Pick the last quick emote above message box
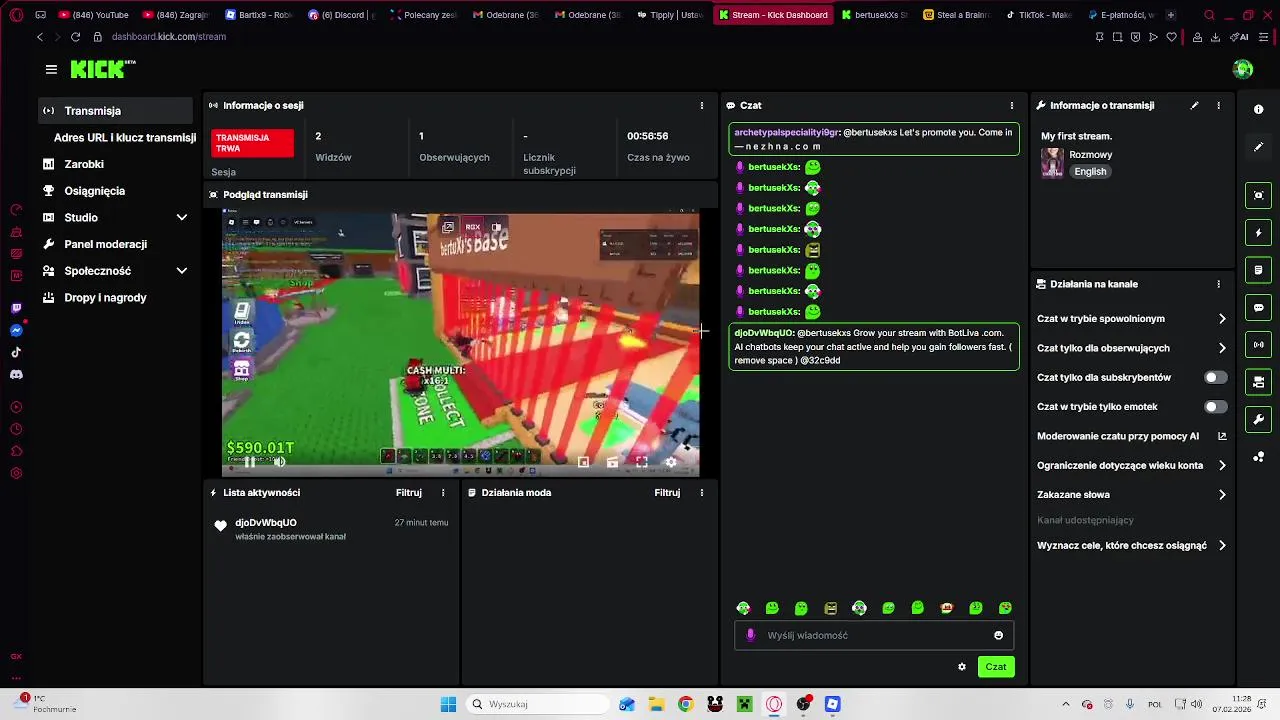Screen dimensions: 1280x720 click(x=1005, y=608)
